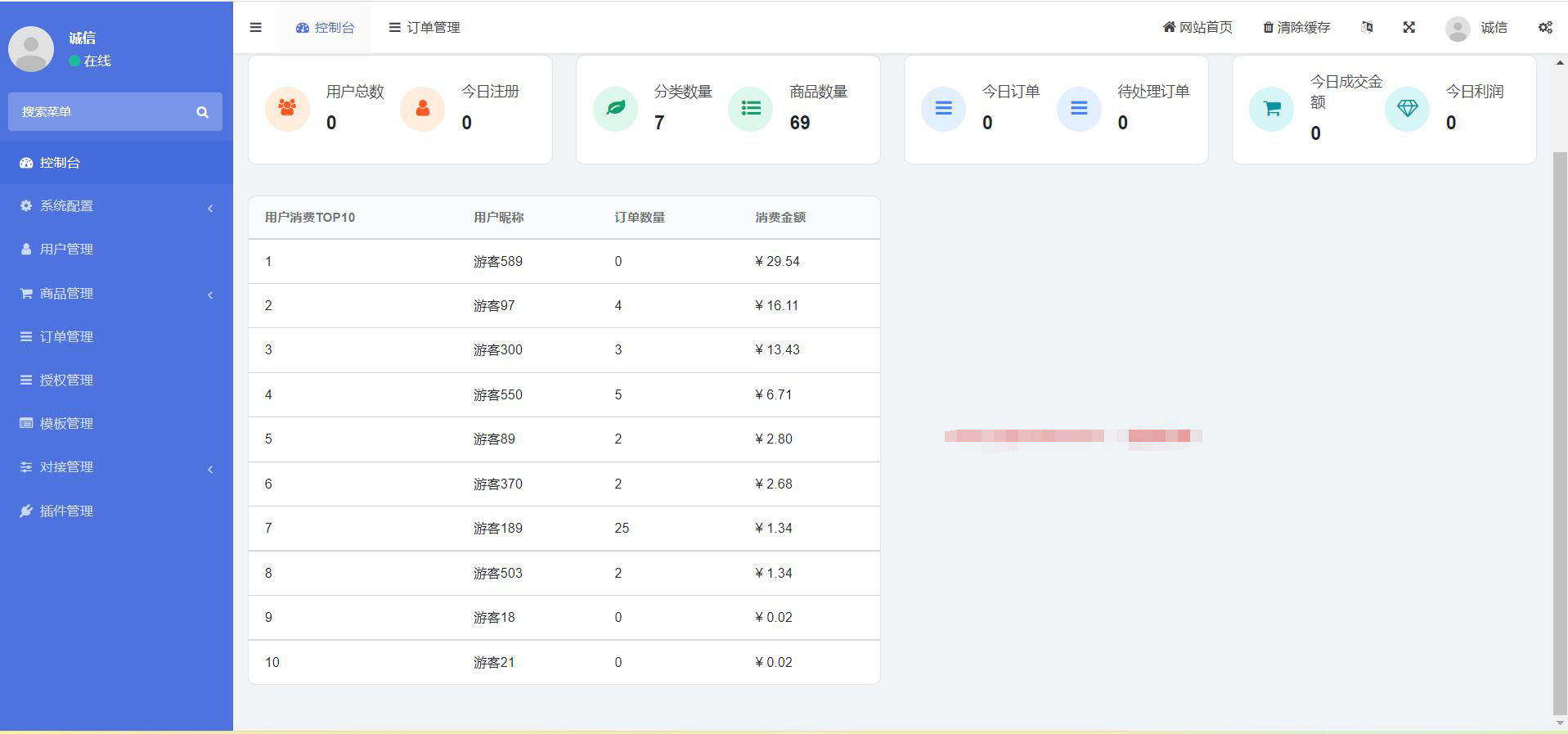Select user 游客97 in the table

(x=494, y=306)
